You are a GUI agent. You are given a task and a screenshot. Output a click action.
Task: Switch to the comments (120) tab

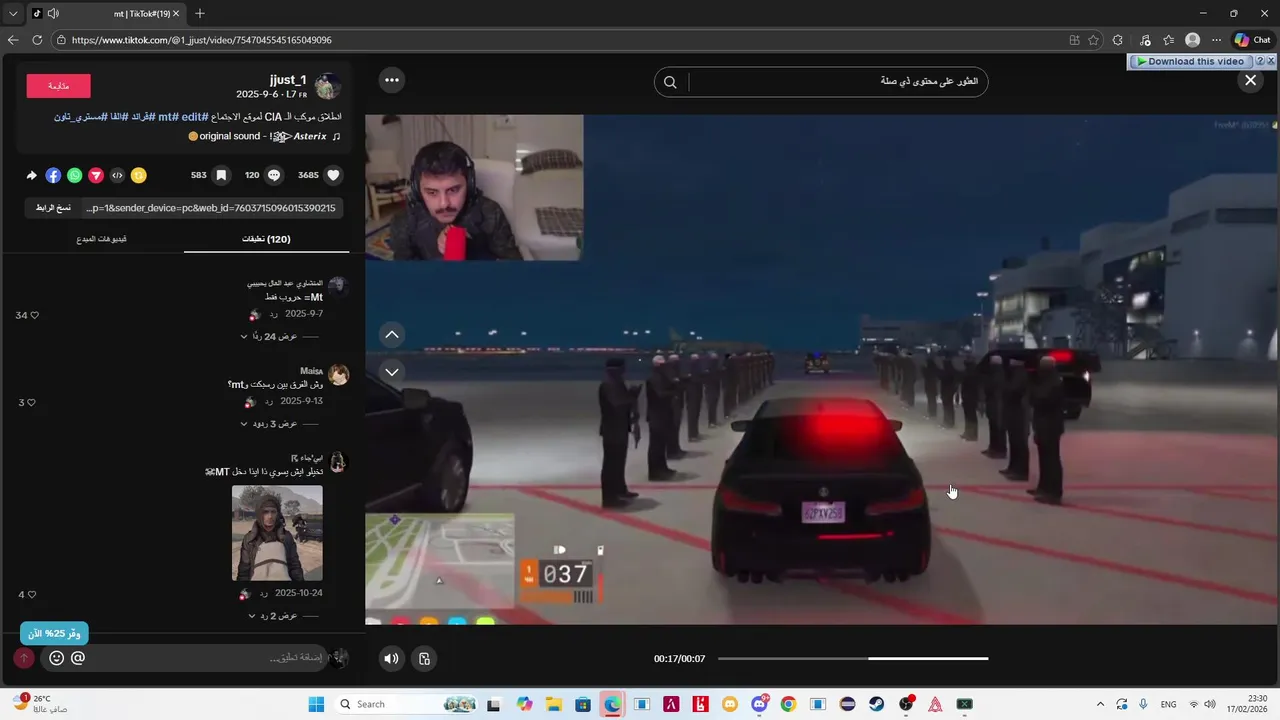266,239
